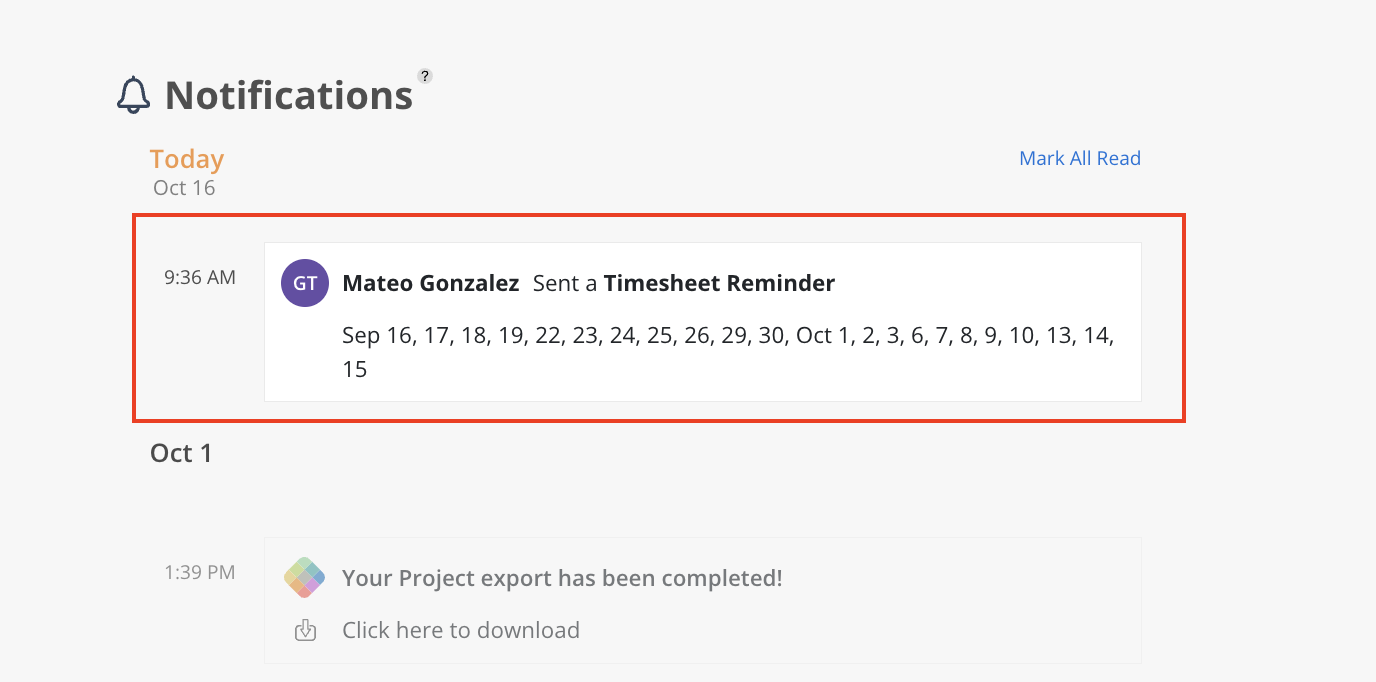Open the help question mark icon
Viewport: 1376px width, 682px height.
click(x=425, y=76)
